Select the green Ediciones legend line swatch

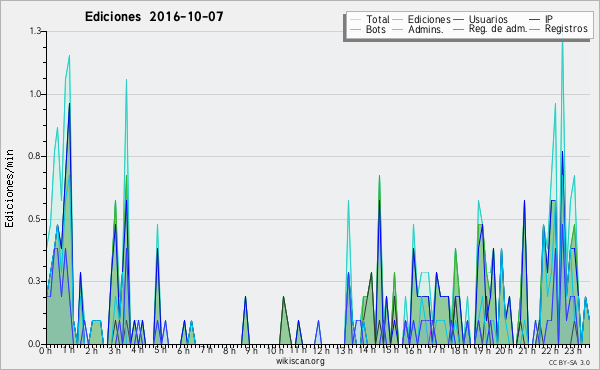click(x=398, y=20)
